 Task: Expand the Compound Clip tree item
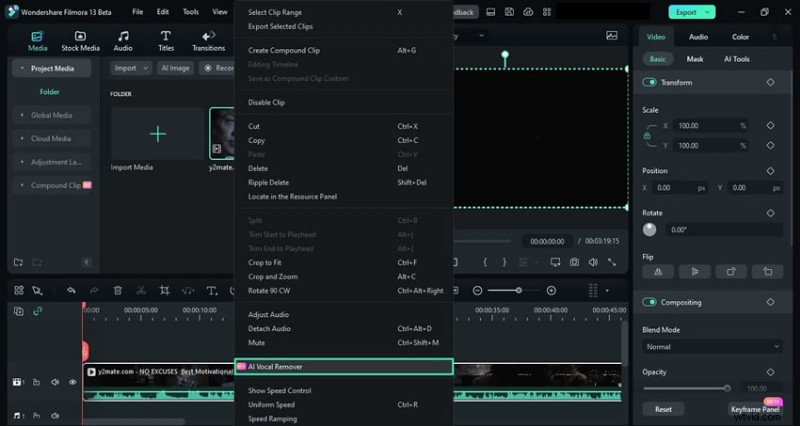click(22, 185)
